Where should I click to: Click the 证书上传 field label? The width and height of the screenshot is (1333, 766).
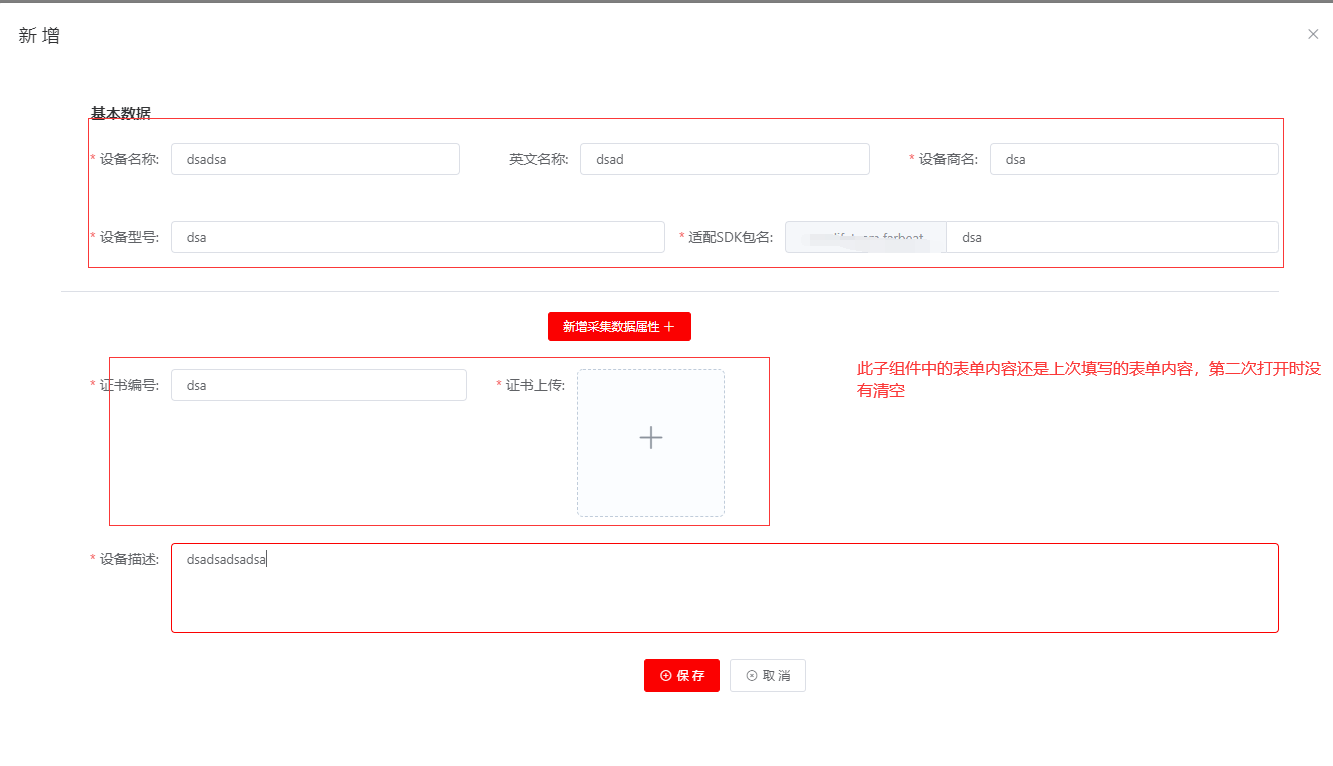(x=535, y=385)
